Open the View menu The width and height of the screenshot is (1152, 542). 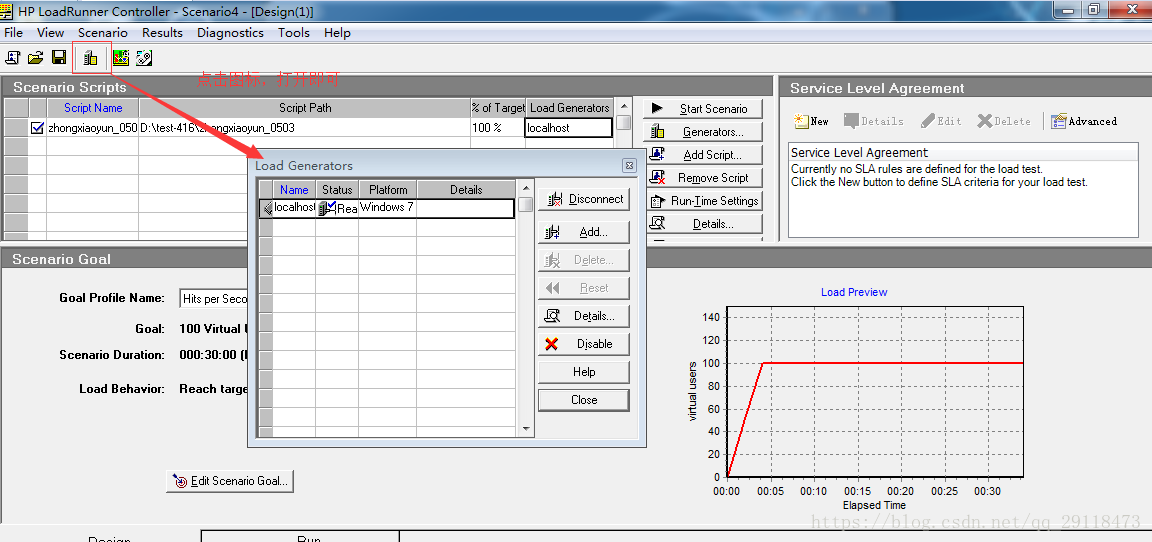point(51,32)
